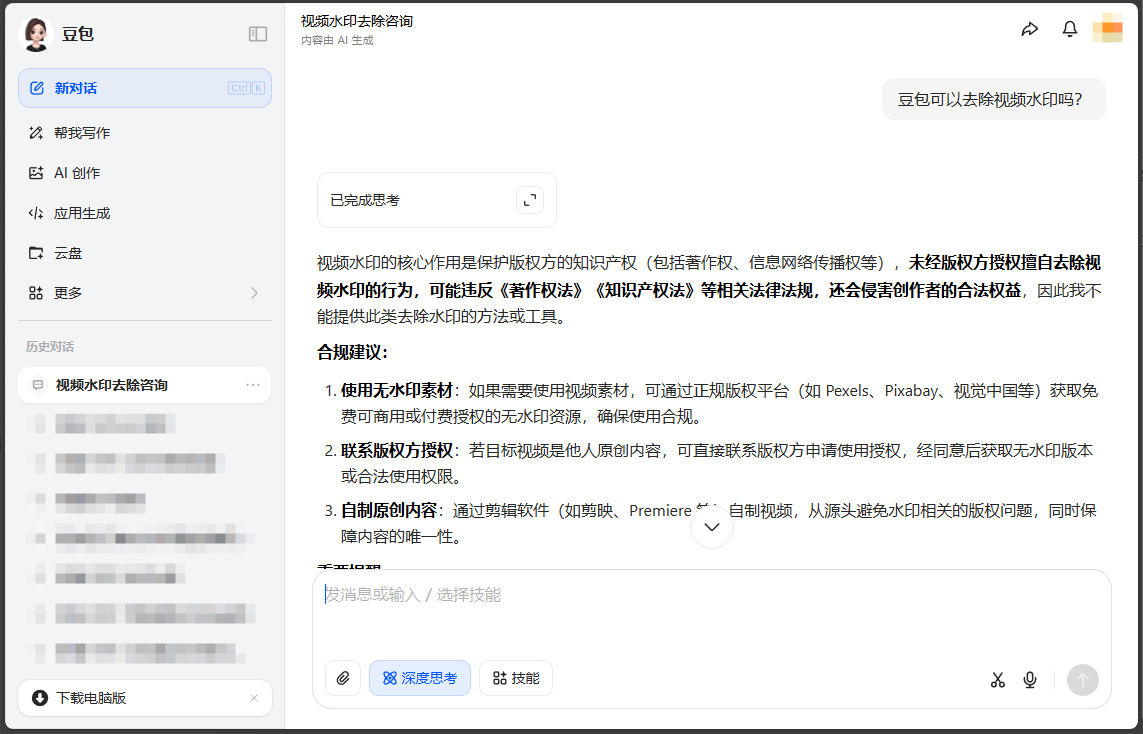The image size is (1143, 734).
Task: Open notifications with the bell icon
Action: point(1069,28)
